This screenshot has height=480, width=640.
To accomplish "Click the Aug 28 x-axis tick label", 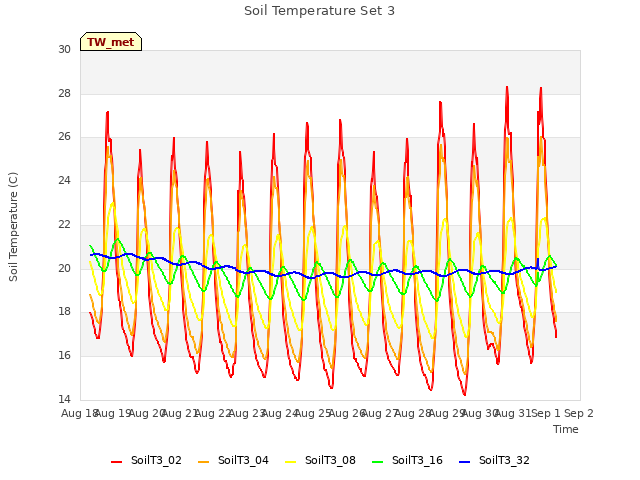I will [x=412, y=414].
